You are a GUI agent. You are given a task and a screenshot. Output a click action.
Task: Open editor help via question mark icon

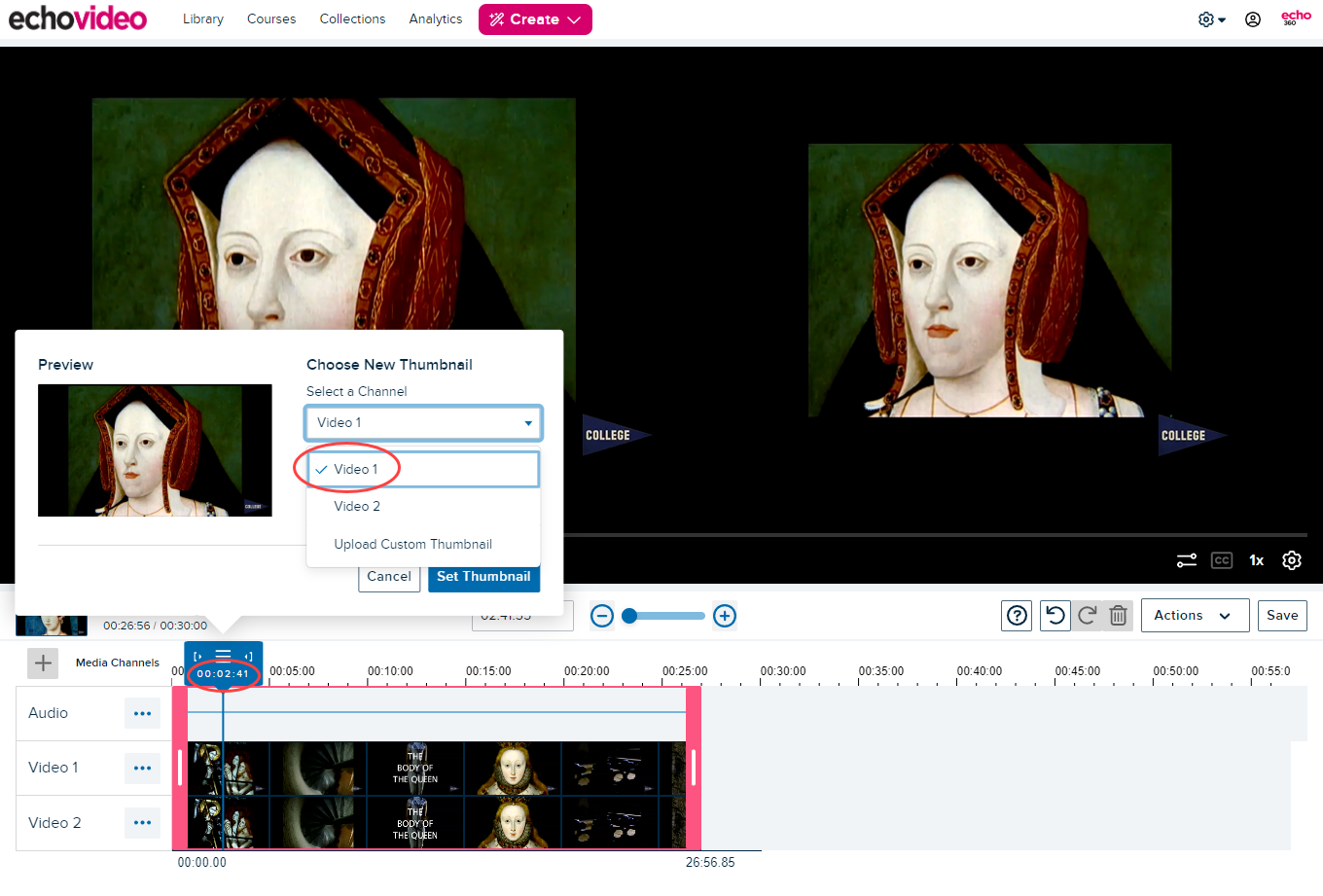pos(1017,615)
